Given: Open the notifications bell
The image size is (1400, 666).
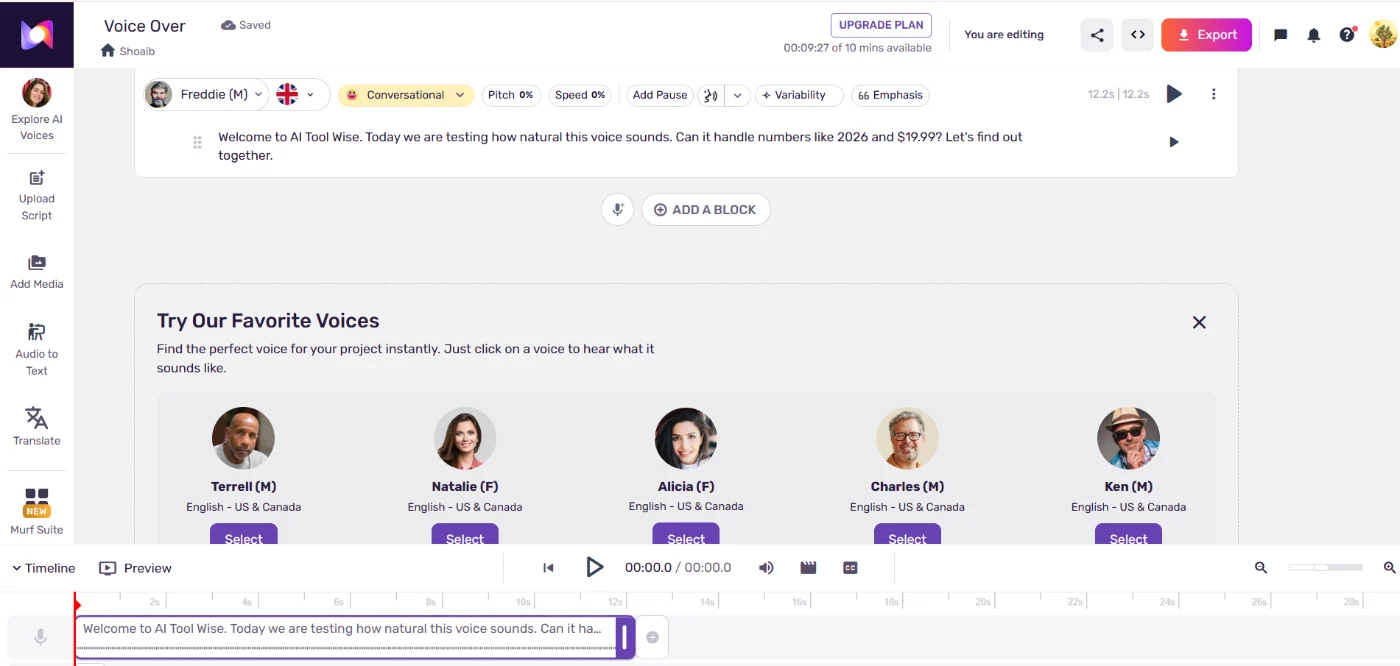Looking at the screenshot, I should [1314, 35].
